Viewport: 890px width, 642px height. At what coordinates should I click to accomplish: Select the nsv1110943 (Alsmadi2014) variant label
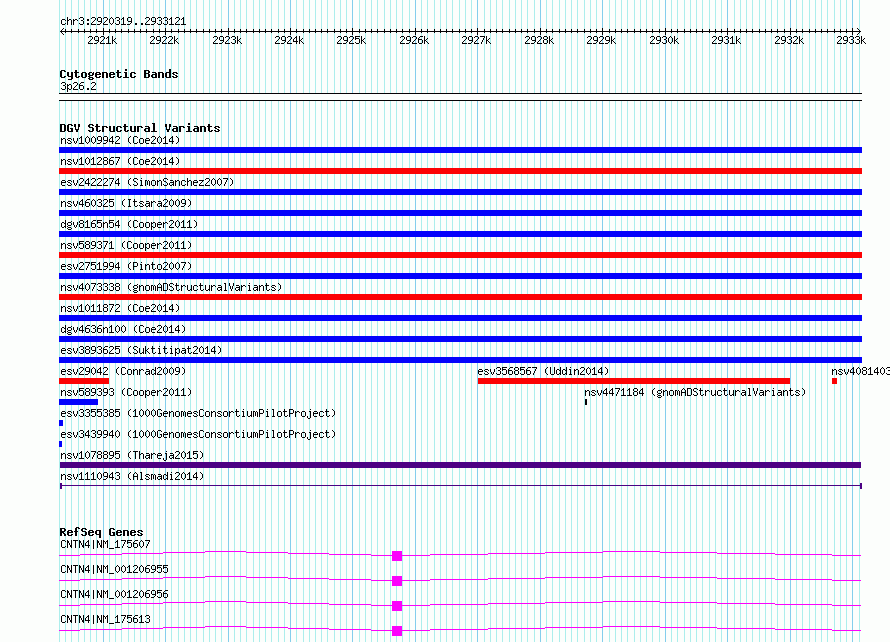[132, 476]
